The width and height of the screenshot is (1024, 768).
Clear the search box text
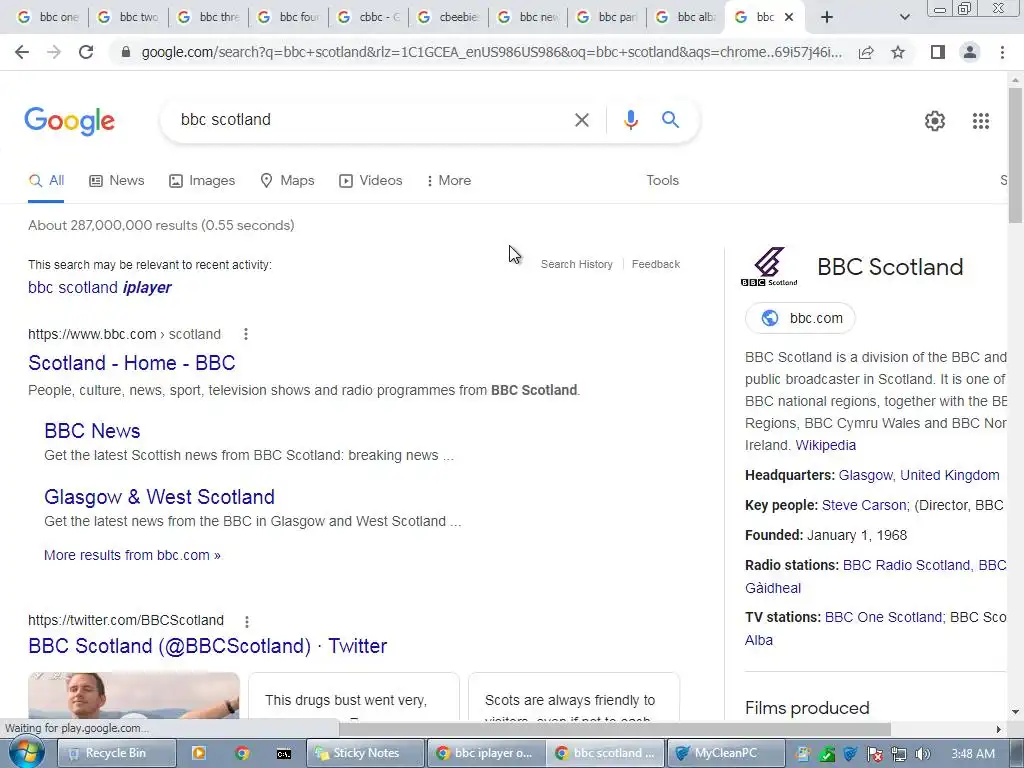[x=581, y=120]
